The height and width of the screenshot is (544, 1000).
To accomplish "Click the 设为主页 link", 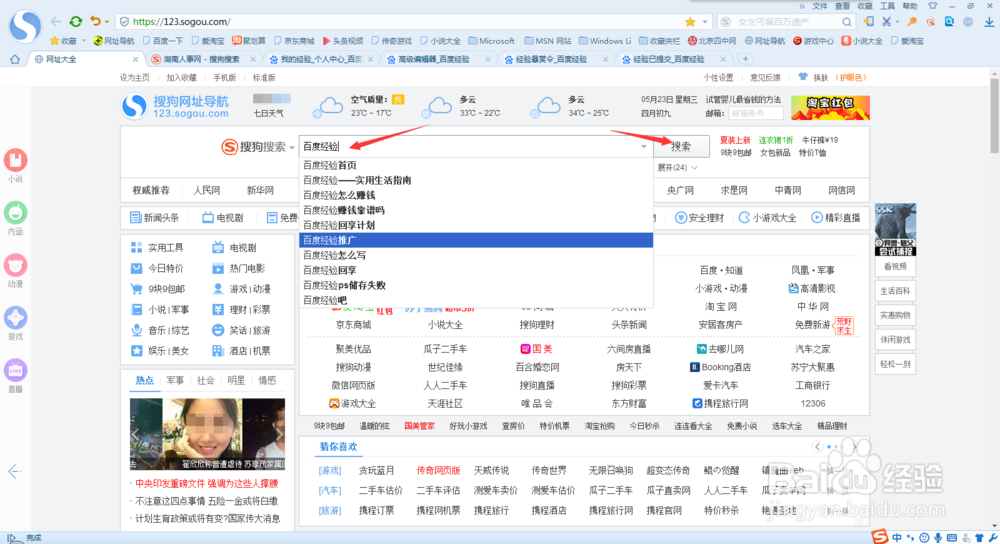I will [x=135, y=78].
